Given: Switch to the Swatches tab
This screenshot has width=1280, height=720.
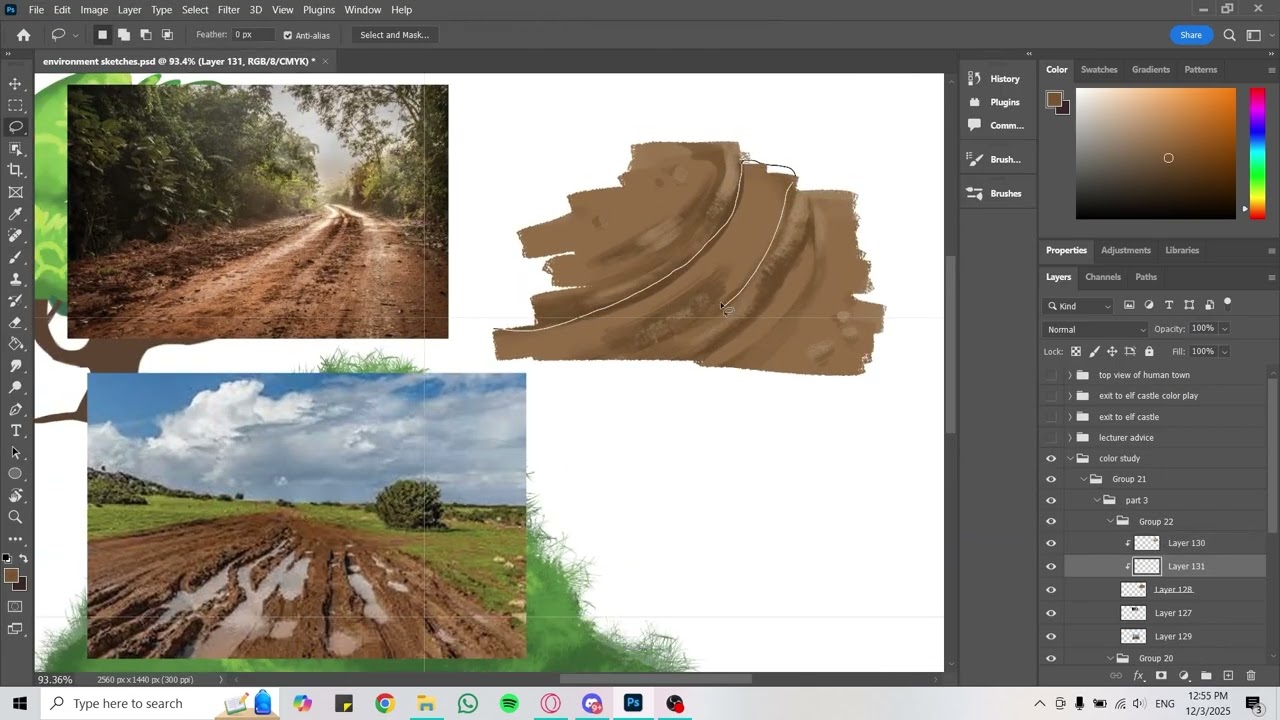Looking at the screenshot, I should point(1099,70).
